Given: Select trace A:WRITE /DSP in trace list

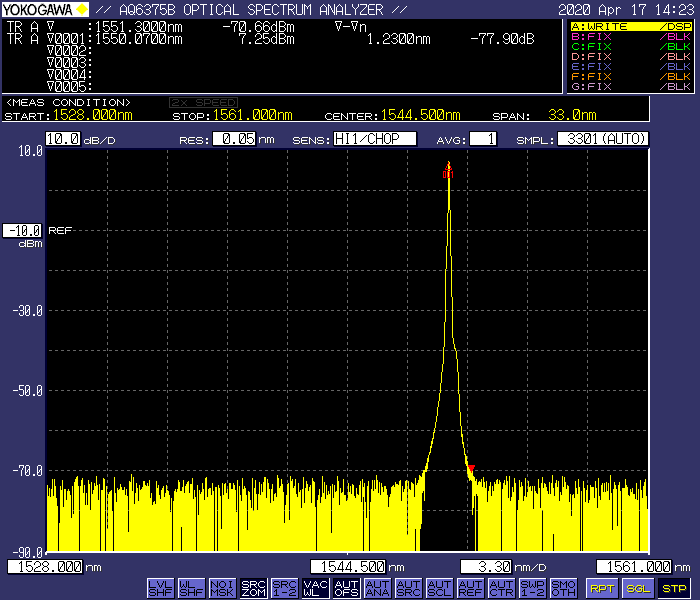Looking at the screenshot, I should (x=630, y=26).
